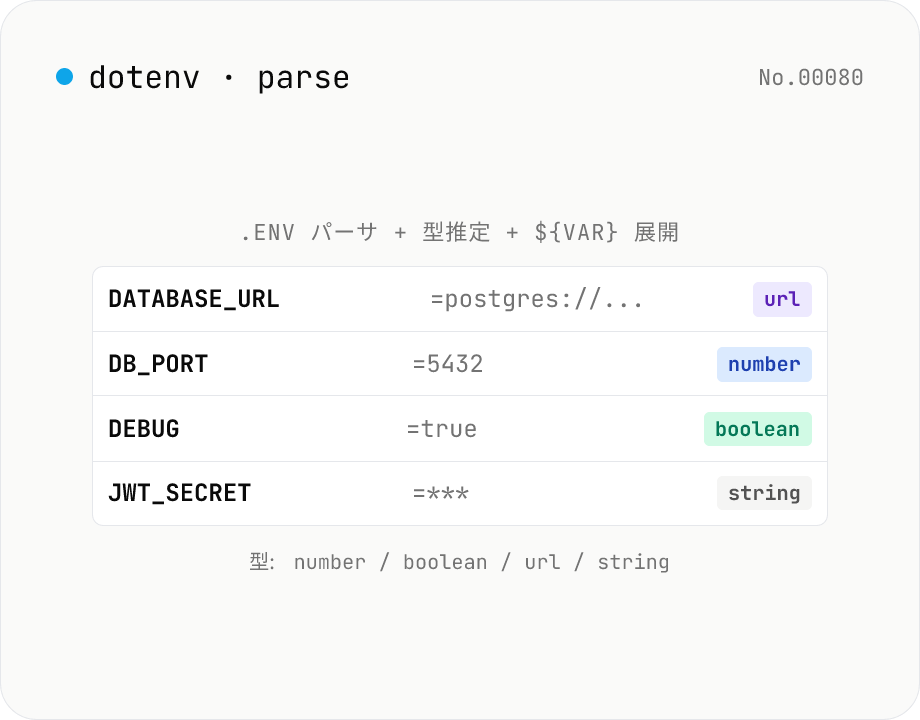Click the '.ENV パーサ + 型推定' subtitle line
The width and height of the screenshot is (920, 720).
[460, 232]
